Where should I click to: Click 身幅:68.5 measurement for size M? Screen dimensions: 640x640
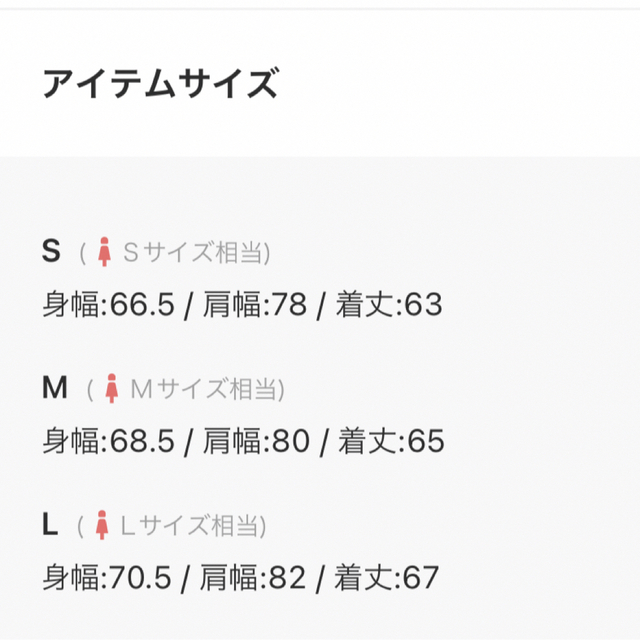click(x=109, y=441)
